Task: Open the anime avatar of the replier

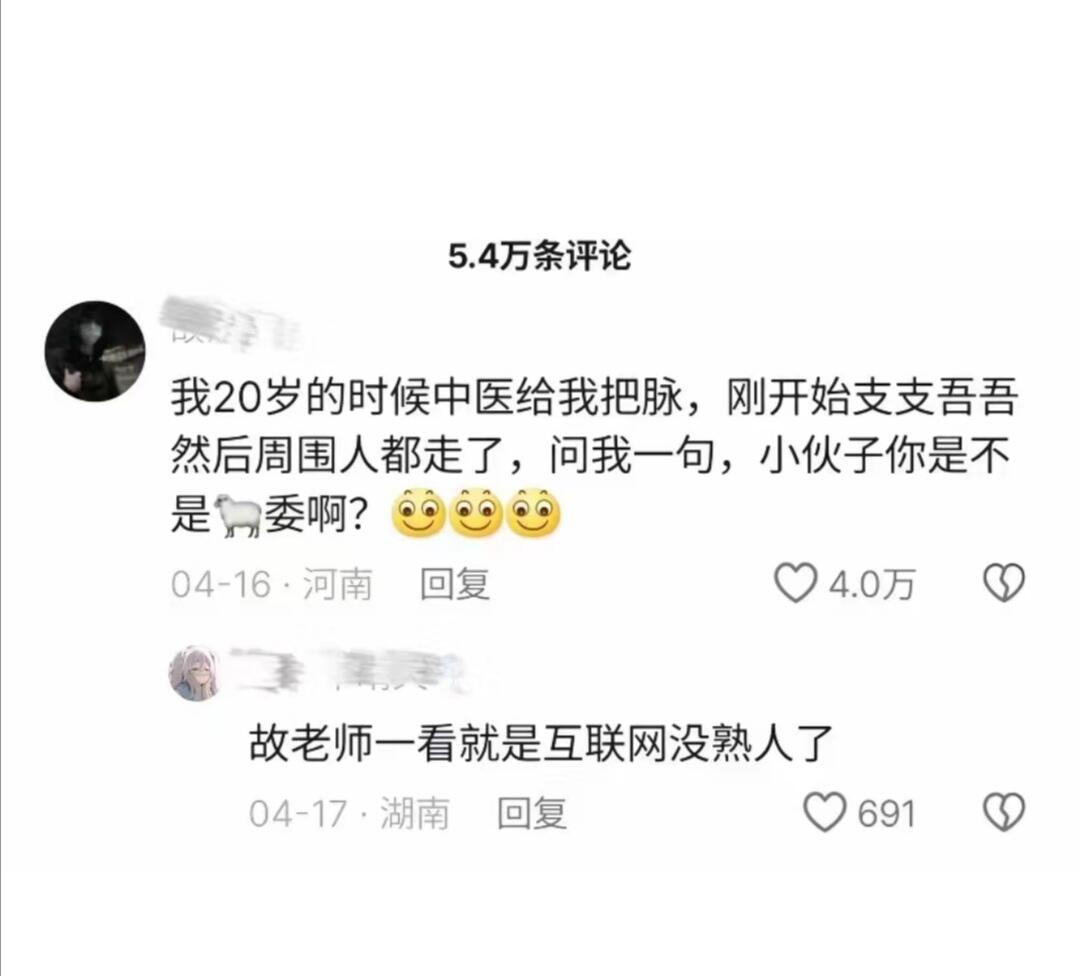Action: tap(194, 673)
